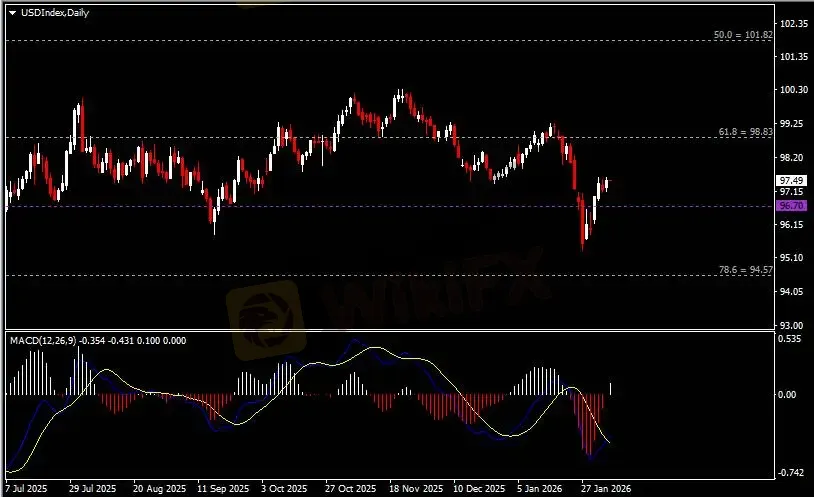Click the 18 Nov 2025 date label
The height and width of the screenshot is (497, 814).
click(416, 489)
